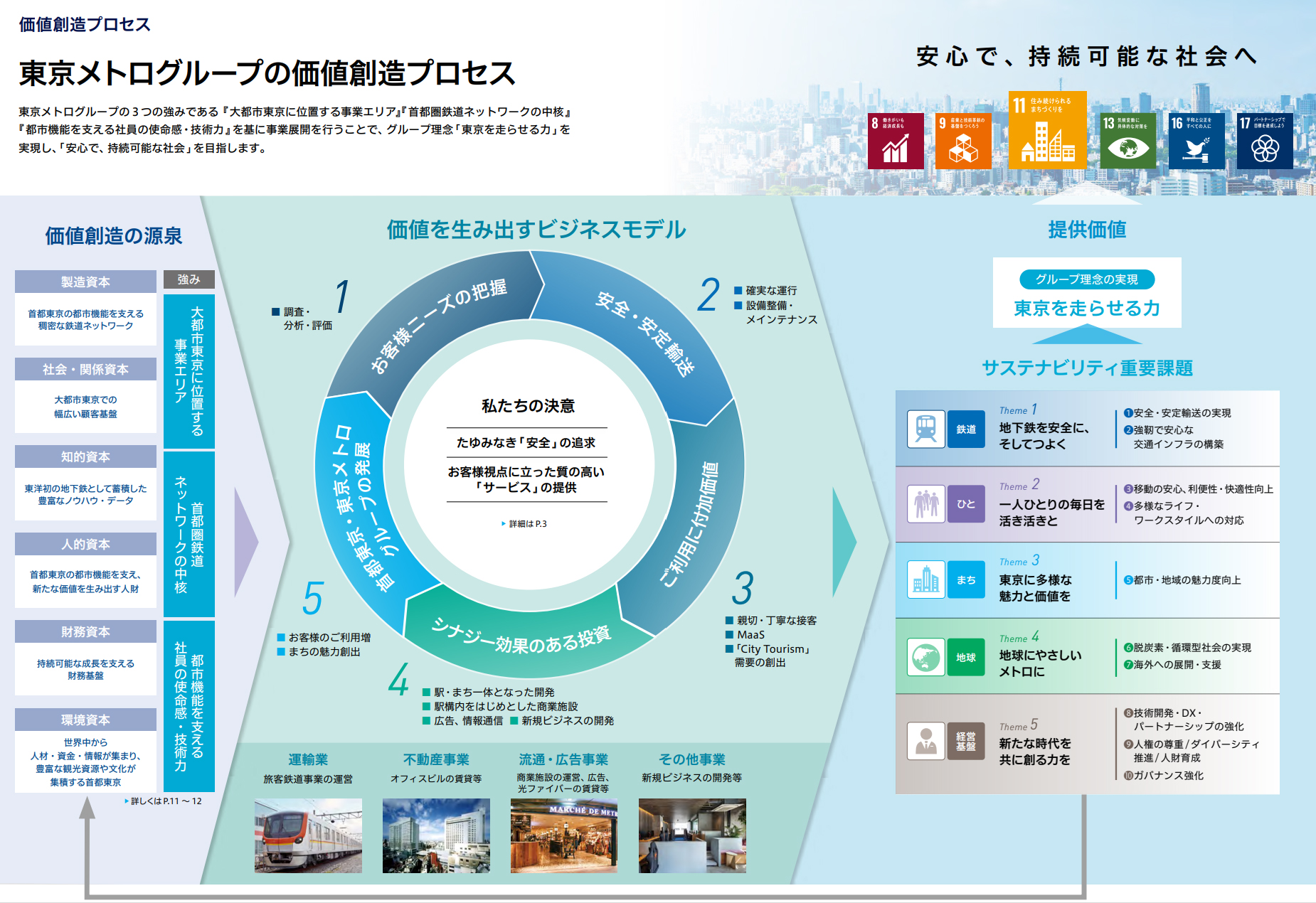Image resolution: width=1316 pixels, height=903 pixels.
Task: Click the グループ理念の実現 pill button
Action: coord(1086,279)
